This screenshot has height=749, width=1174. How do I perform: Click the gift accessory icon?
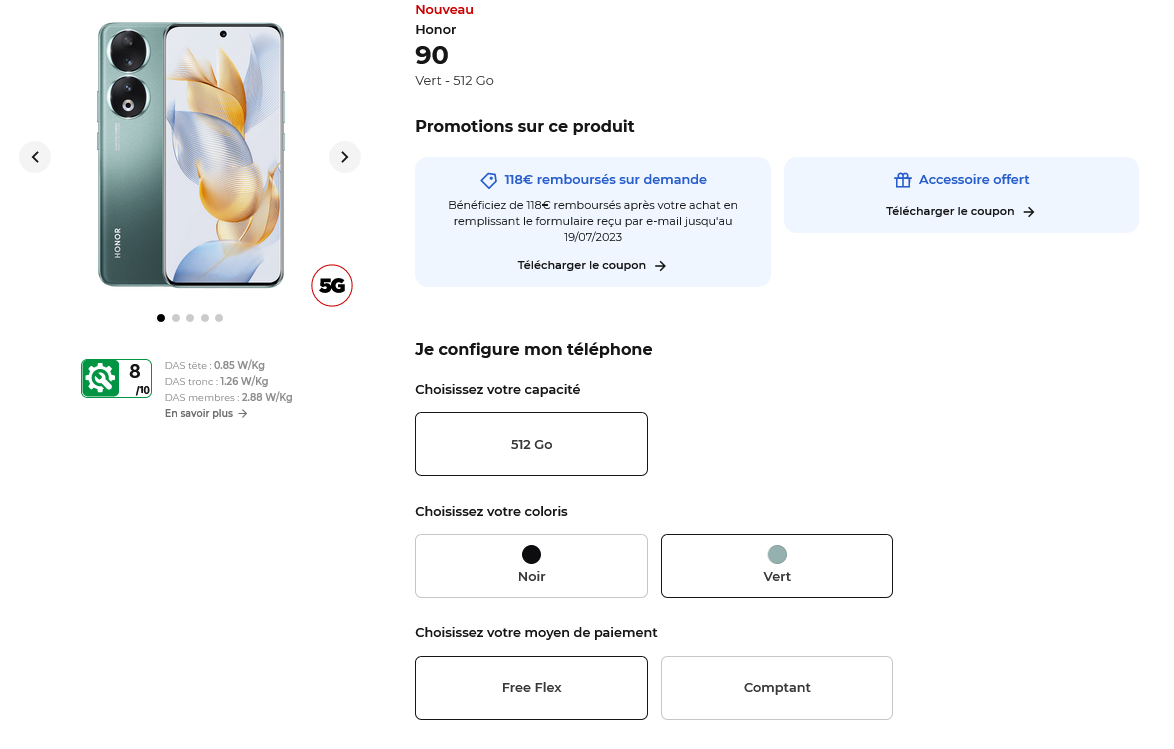coord(903,180)
